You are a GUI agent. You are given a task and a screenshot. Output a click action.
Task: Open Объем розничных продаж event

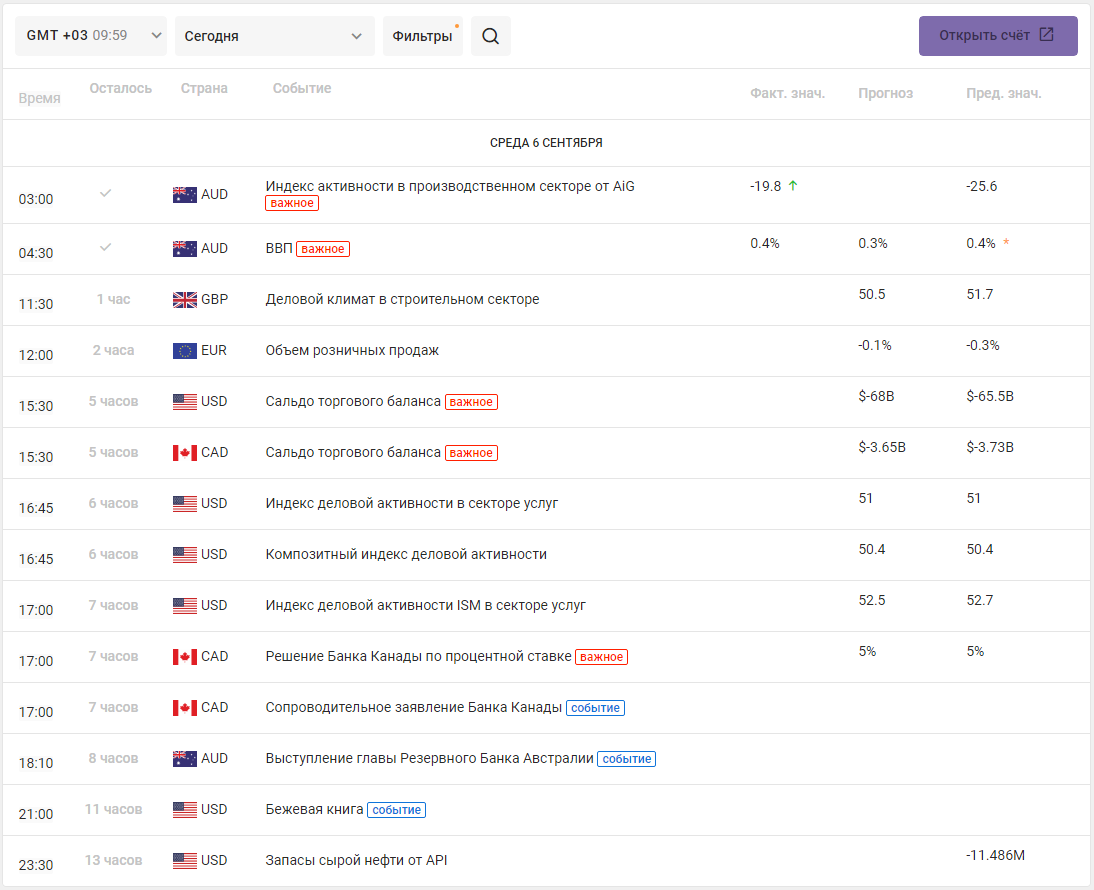point(352,350)
